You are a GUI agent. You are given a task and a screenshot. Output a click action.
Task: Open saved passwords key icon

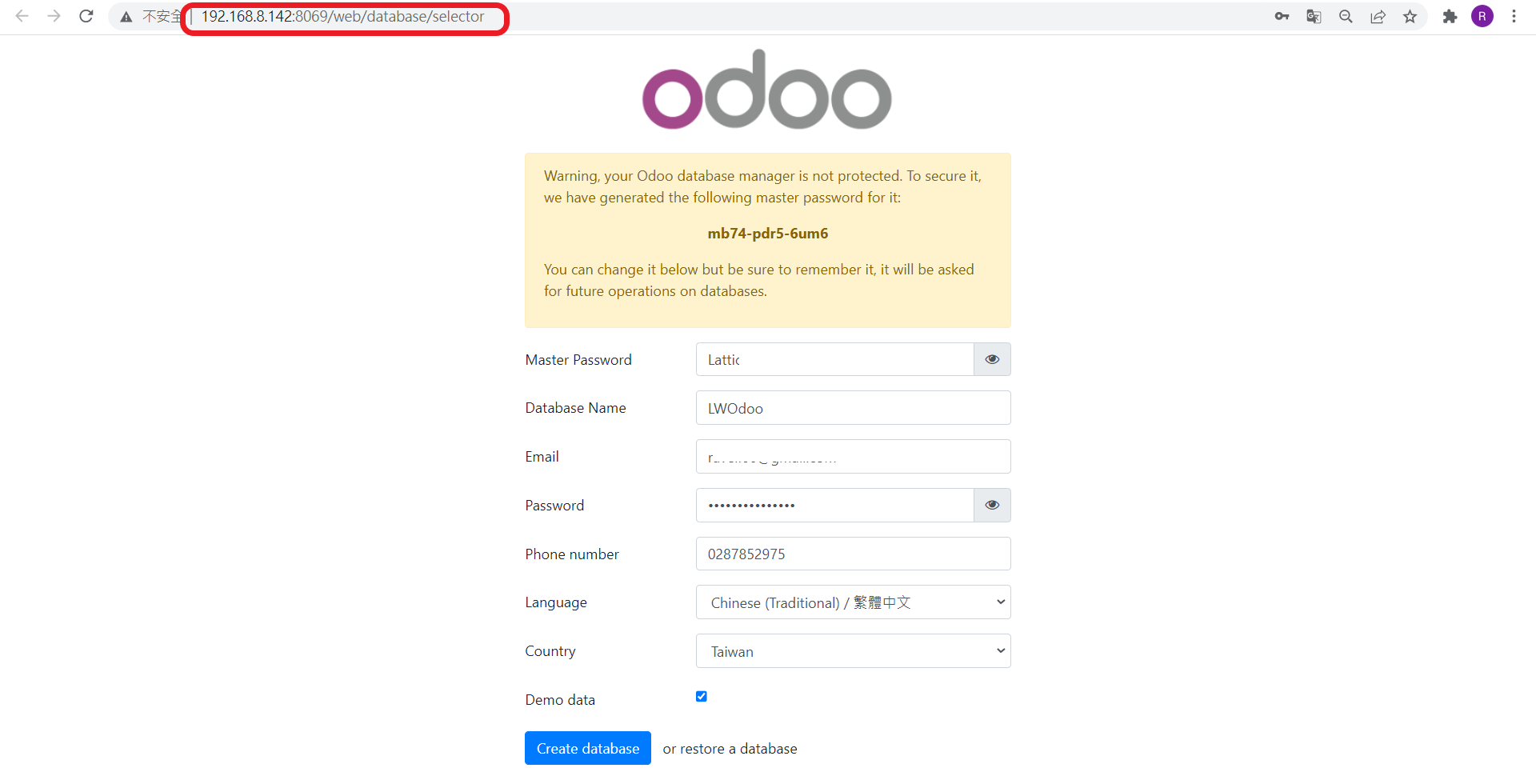pyautogui.click(x=1282, y=17)
